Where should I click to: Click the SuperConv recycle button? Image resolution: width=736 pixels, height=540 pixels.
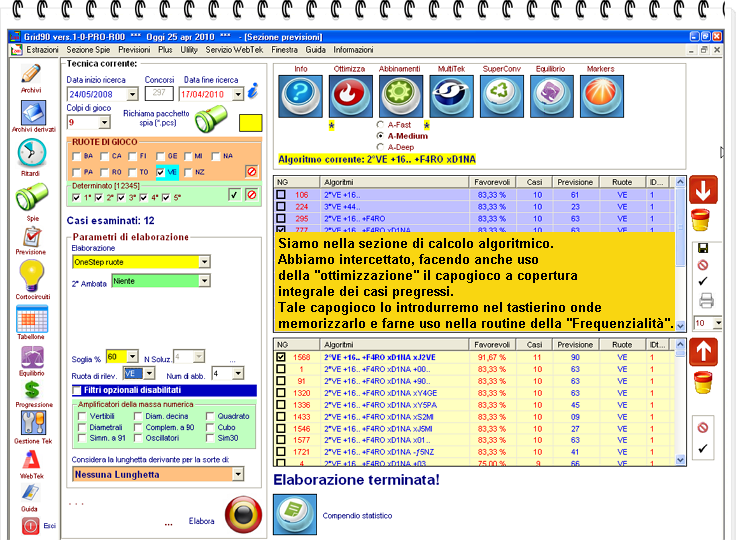pyautogui.click(x=501, y=96)
